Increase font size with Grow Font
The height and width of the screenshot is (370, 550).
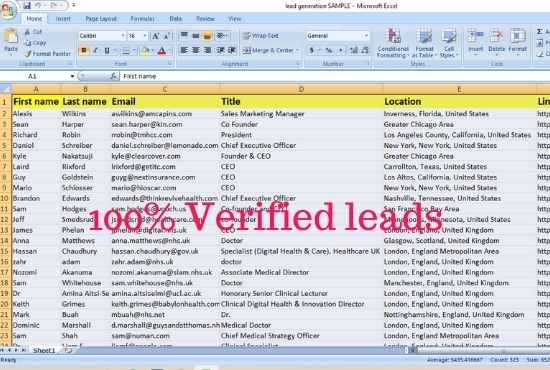point(155,36)
